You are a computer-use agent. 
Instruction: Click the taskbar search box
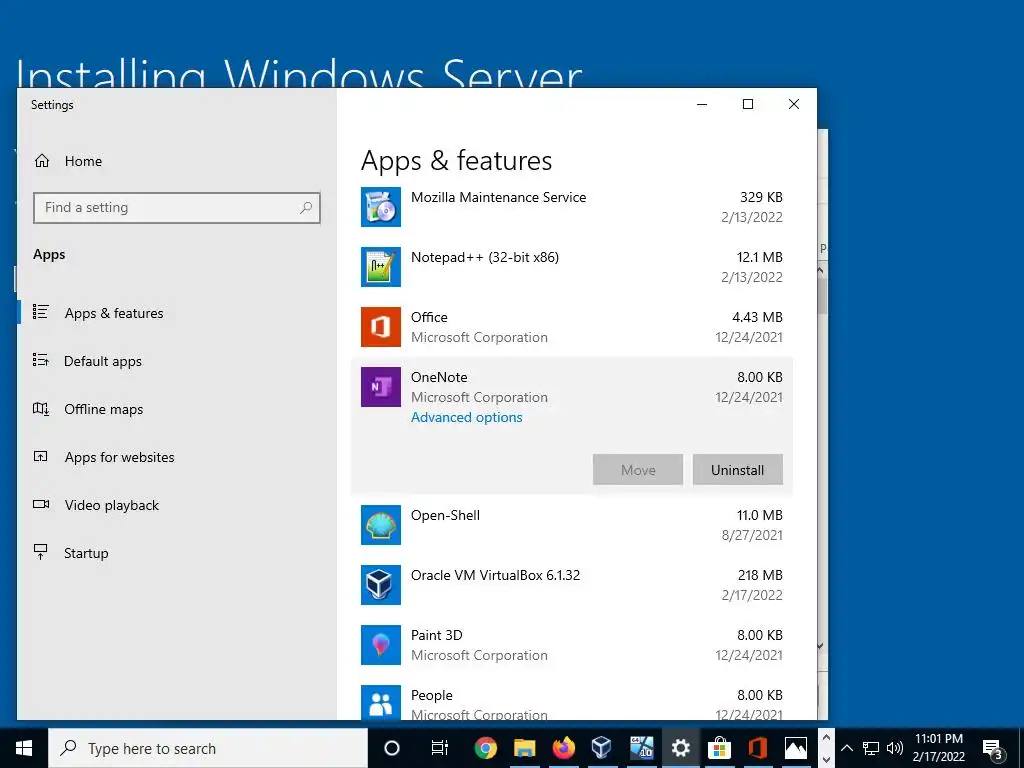coord(208,748)
